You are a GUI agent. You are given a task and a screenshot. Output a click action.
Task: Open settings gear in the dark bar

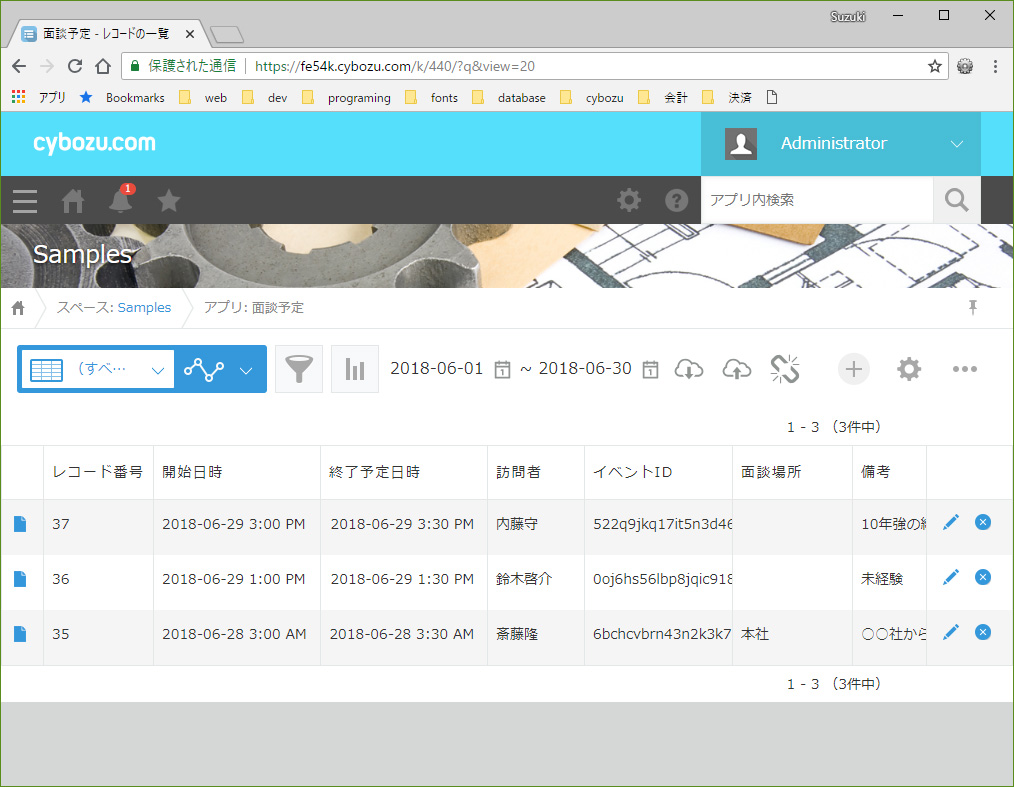[x=629, y=200]
